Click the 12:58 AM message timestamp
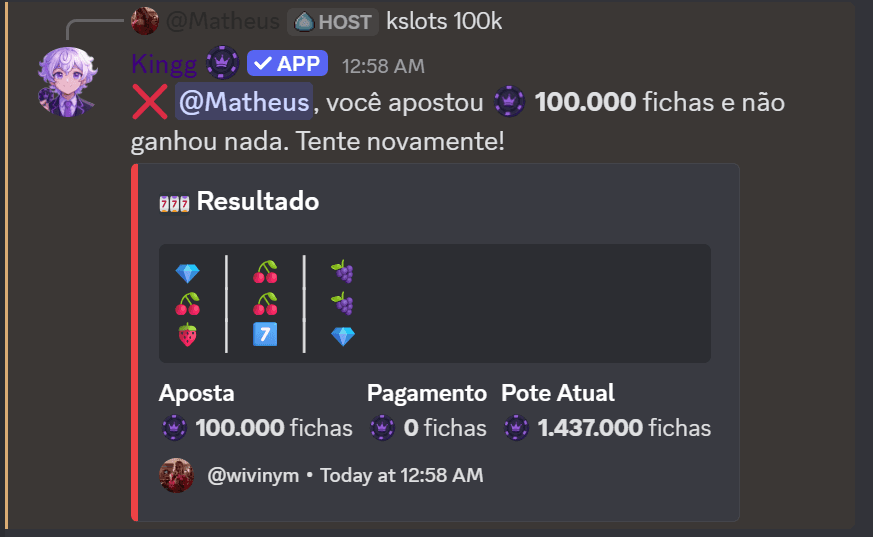 tap(383, 66)
